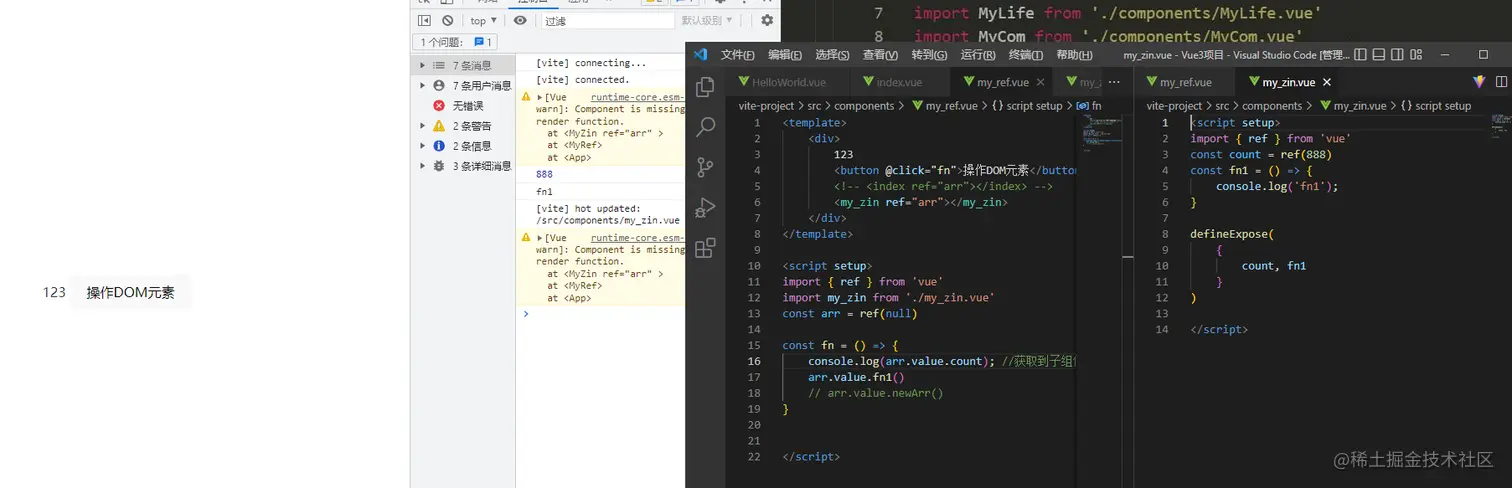Click the 操作DOM元素 button on the page
The image size is (1512, 488).
(x=130, y=293)
